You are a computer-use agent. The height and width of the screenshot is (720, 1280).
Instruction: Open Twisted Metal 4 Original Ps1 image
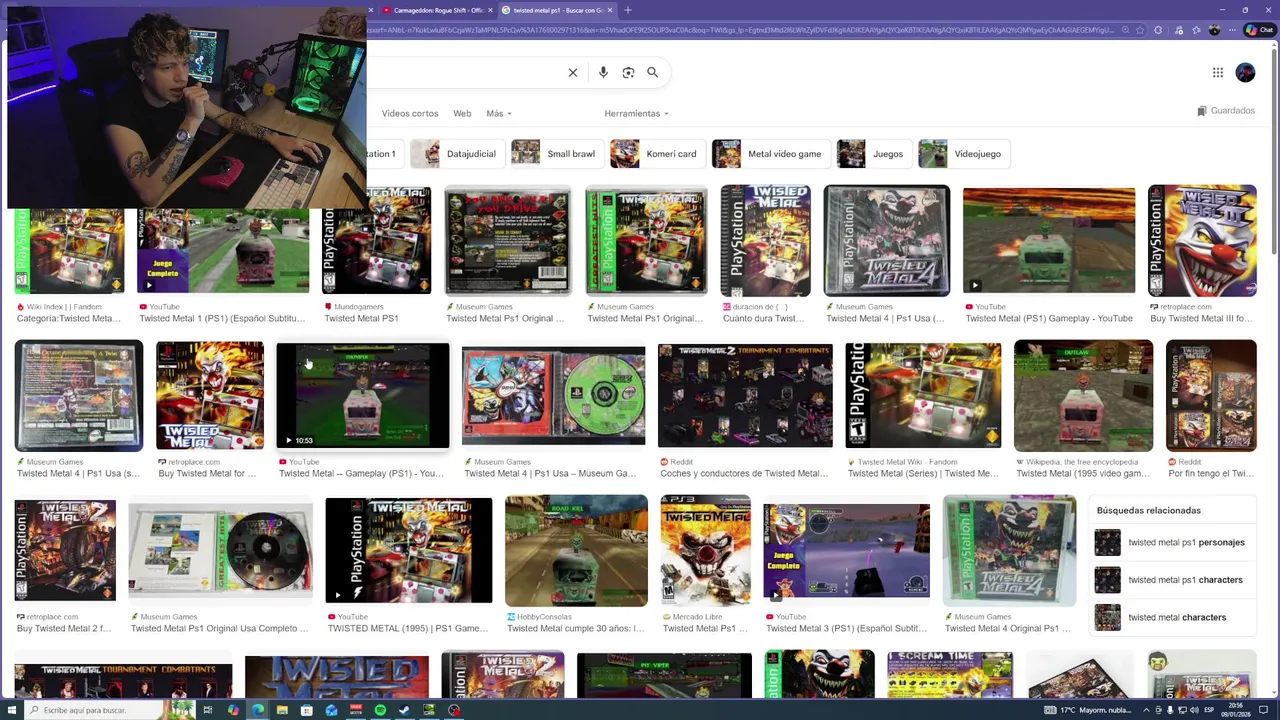[x=1009, y=551]
